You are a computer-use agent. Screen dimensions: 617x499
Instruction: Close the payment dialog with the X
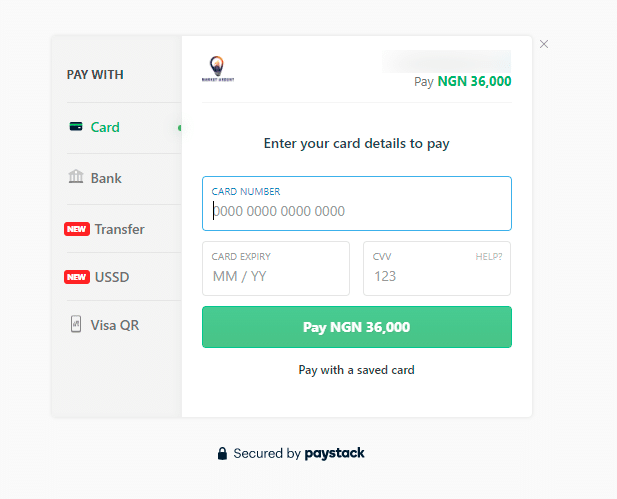[x=544, y=44]
